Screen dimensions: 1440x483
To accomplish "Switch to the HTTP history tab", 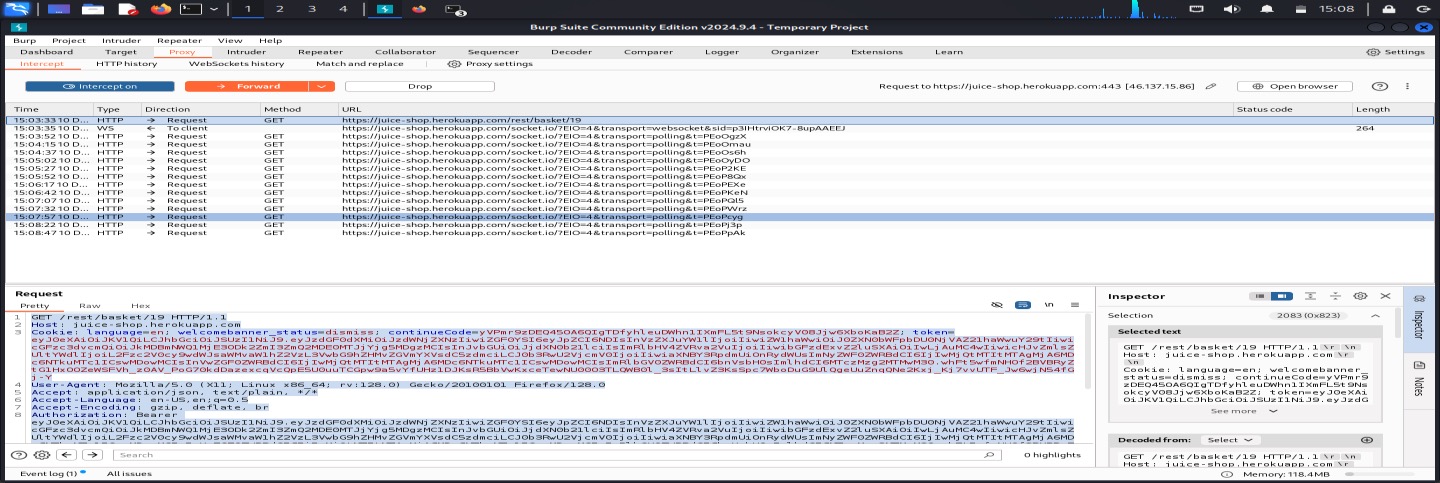I will click(x=126, y=64).
